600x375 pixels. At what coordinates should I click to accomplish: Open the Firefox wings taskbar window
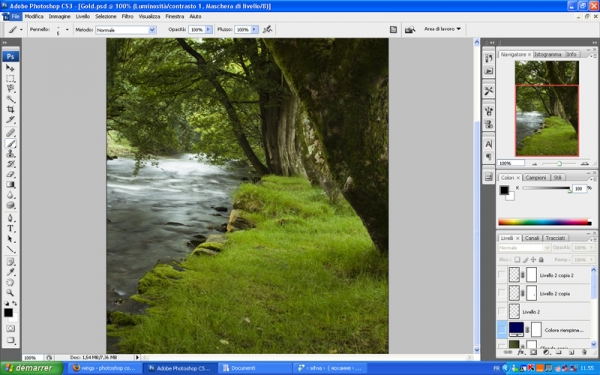tap(104, 368)
